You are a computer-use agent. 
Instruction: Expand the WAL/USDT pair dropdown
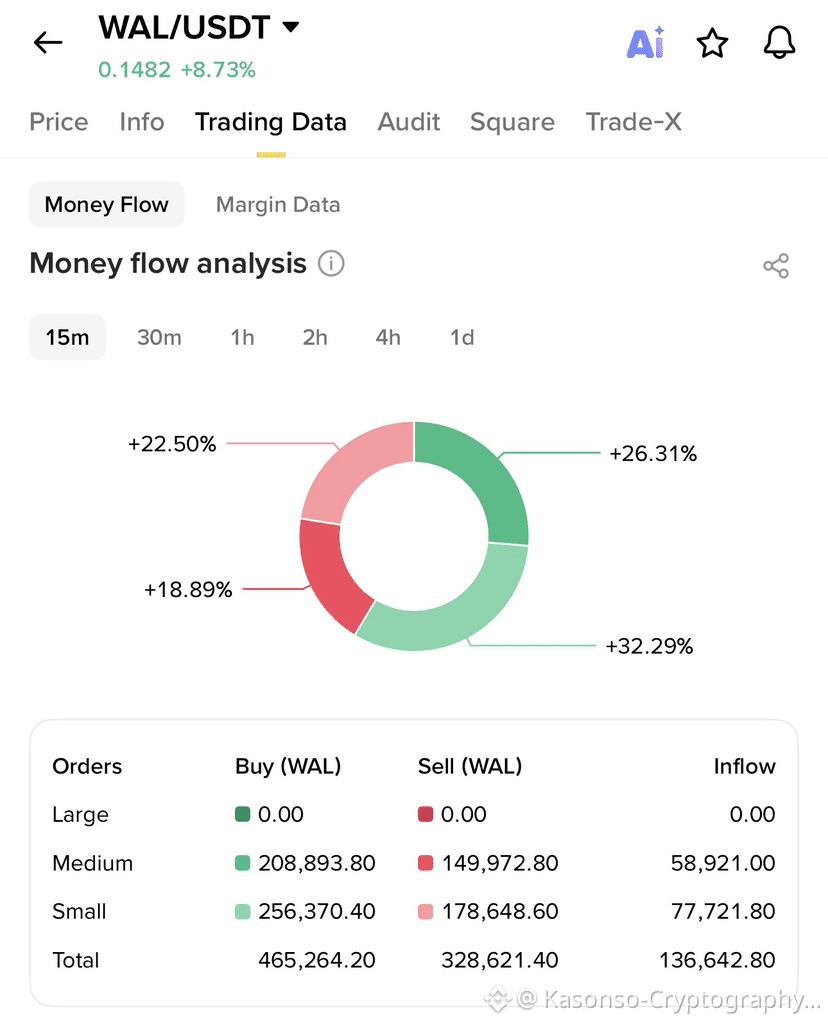coord(291,27)
